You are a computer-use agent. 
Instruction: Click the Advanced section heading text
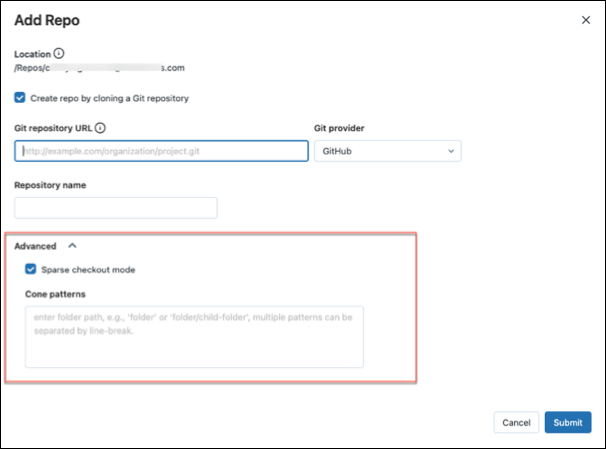point(35,245)
